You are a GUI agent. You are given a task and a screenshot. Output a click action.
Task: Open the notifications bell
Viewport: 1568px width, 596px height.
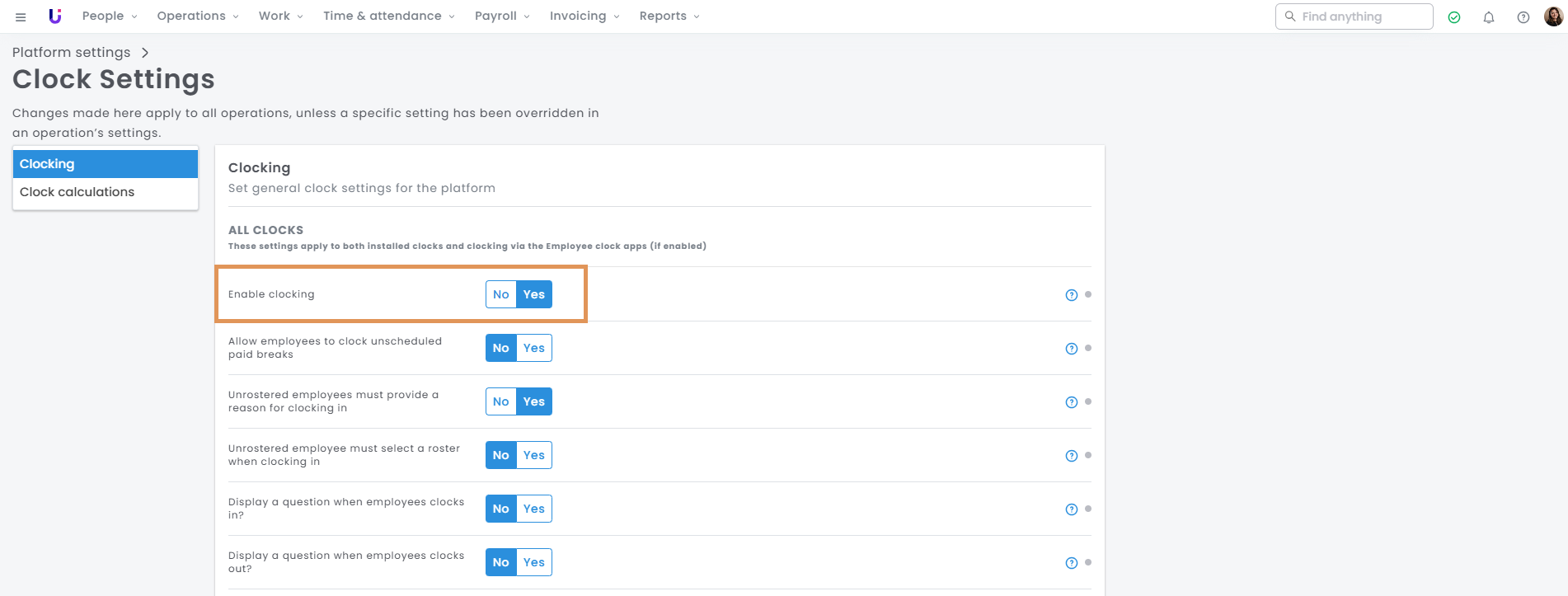[1489, 17]
